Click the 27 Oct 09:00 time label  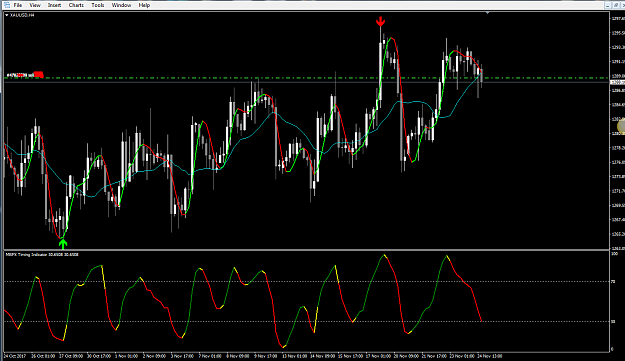coord(71,356)
